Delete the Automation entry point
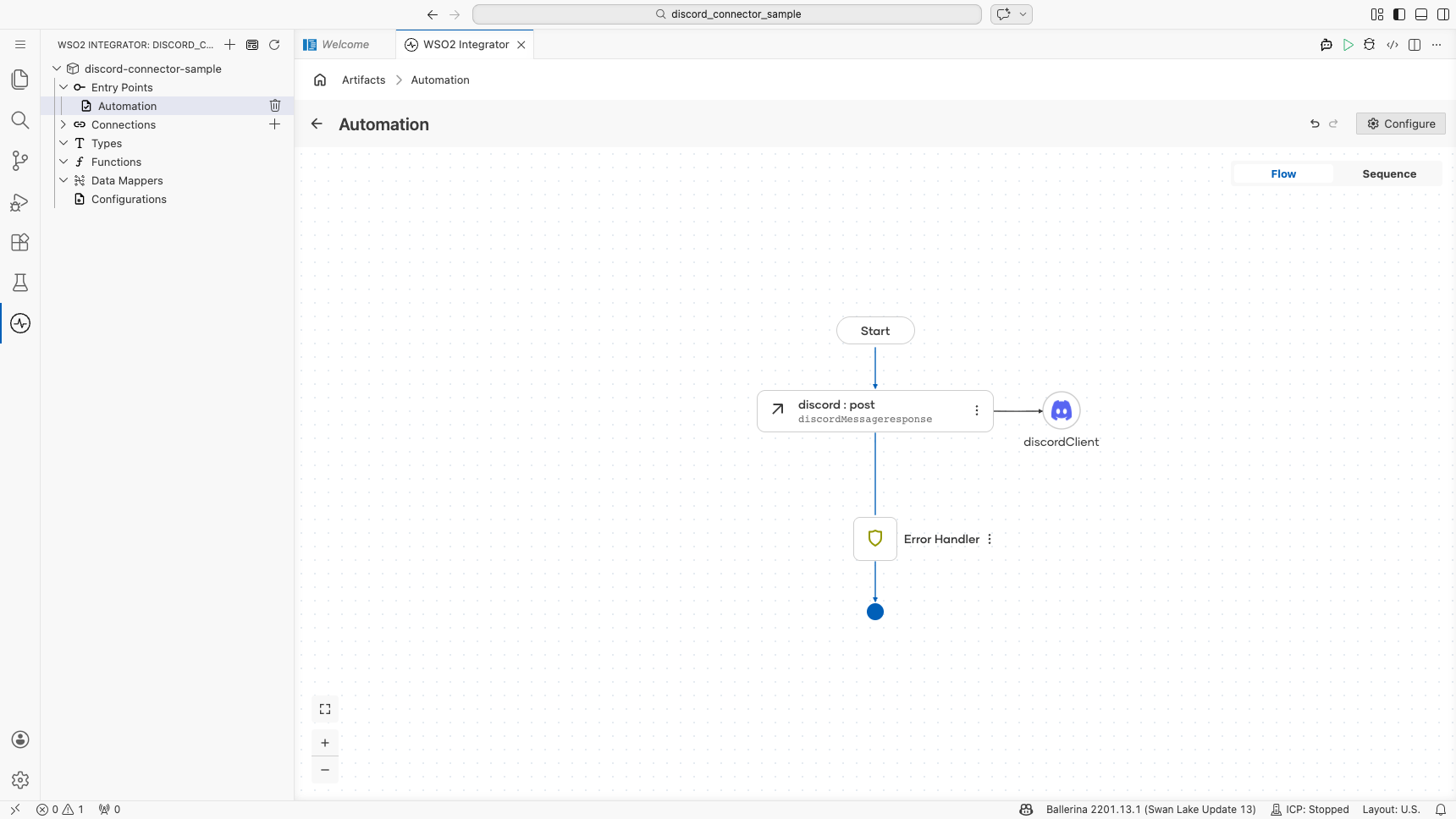 (275, 106)
